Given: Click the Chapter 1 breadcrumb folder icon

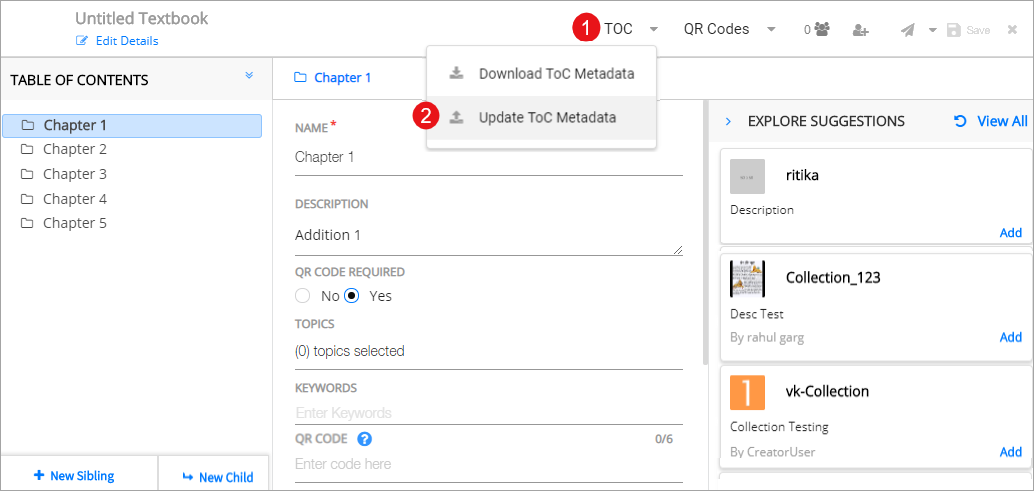Looking at the screenshot, I should click(x=300, y=78).
